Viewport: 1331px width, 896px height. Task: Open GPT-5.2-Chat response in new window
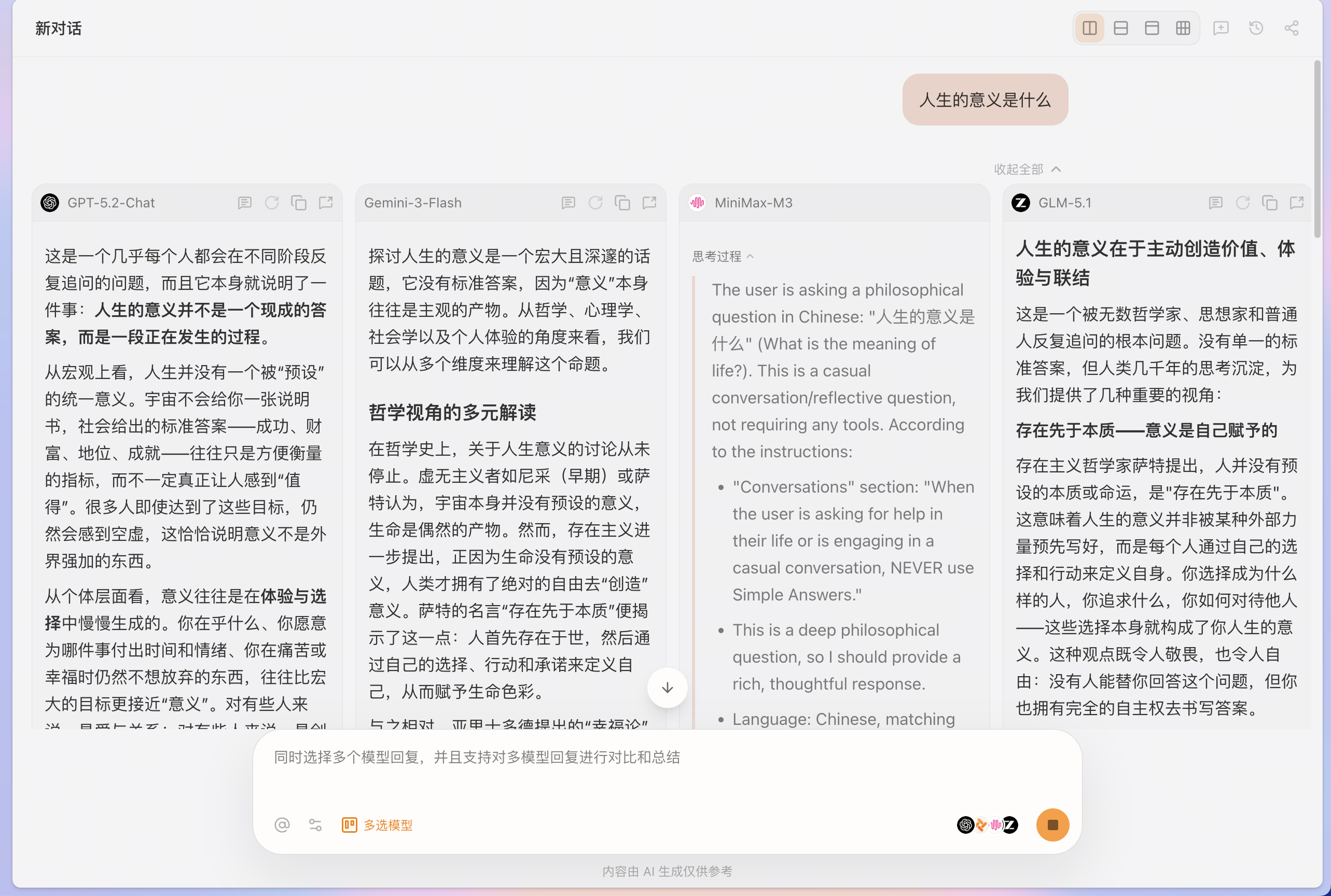[326, 203]
